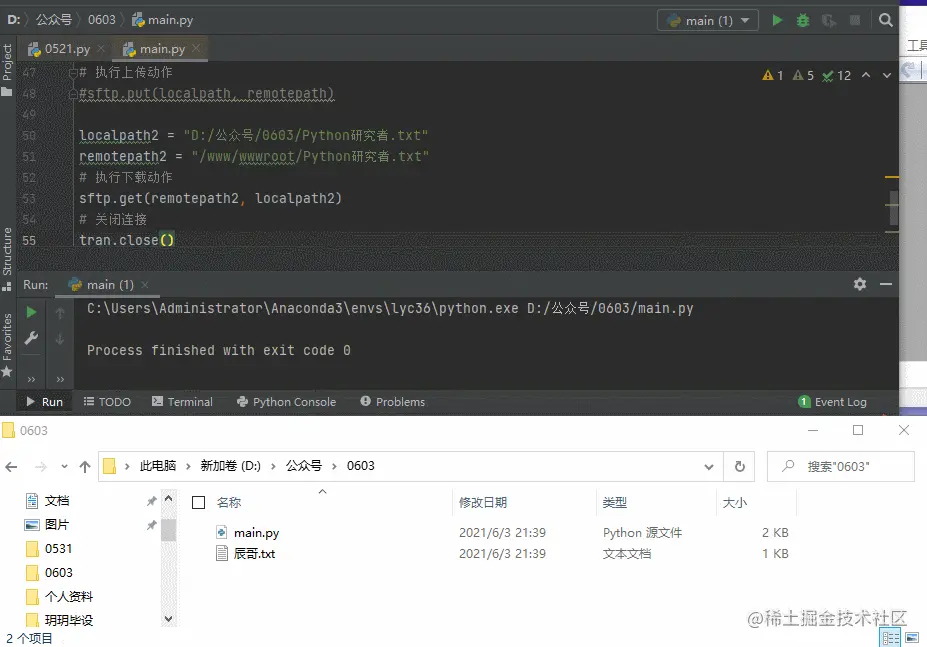Open the Project tool window sidebar

(x=7, y=70)
